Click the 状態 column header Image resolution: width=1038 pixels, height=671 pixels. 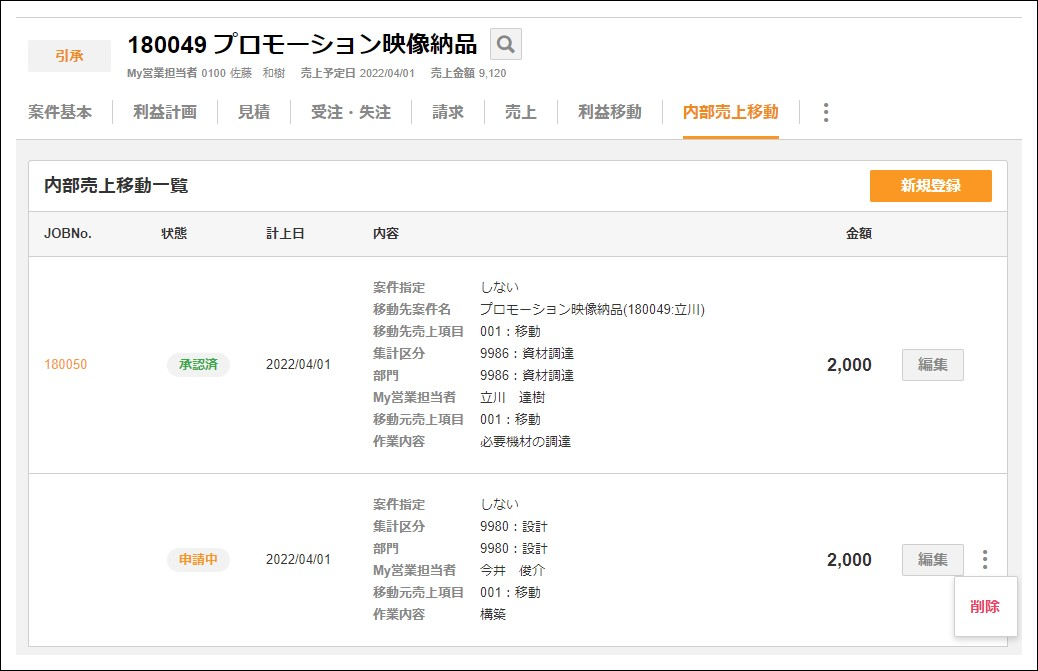[x=174, y=234]
